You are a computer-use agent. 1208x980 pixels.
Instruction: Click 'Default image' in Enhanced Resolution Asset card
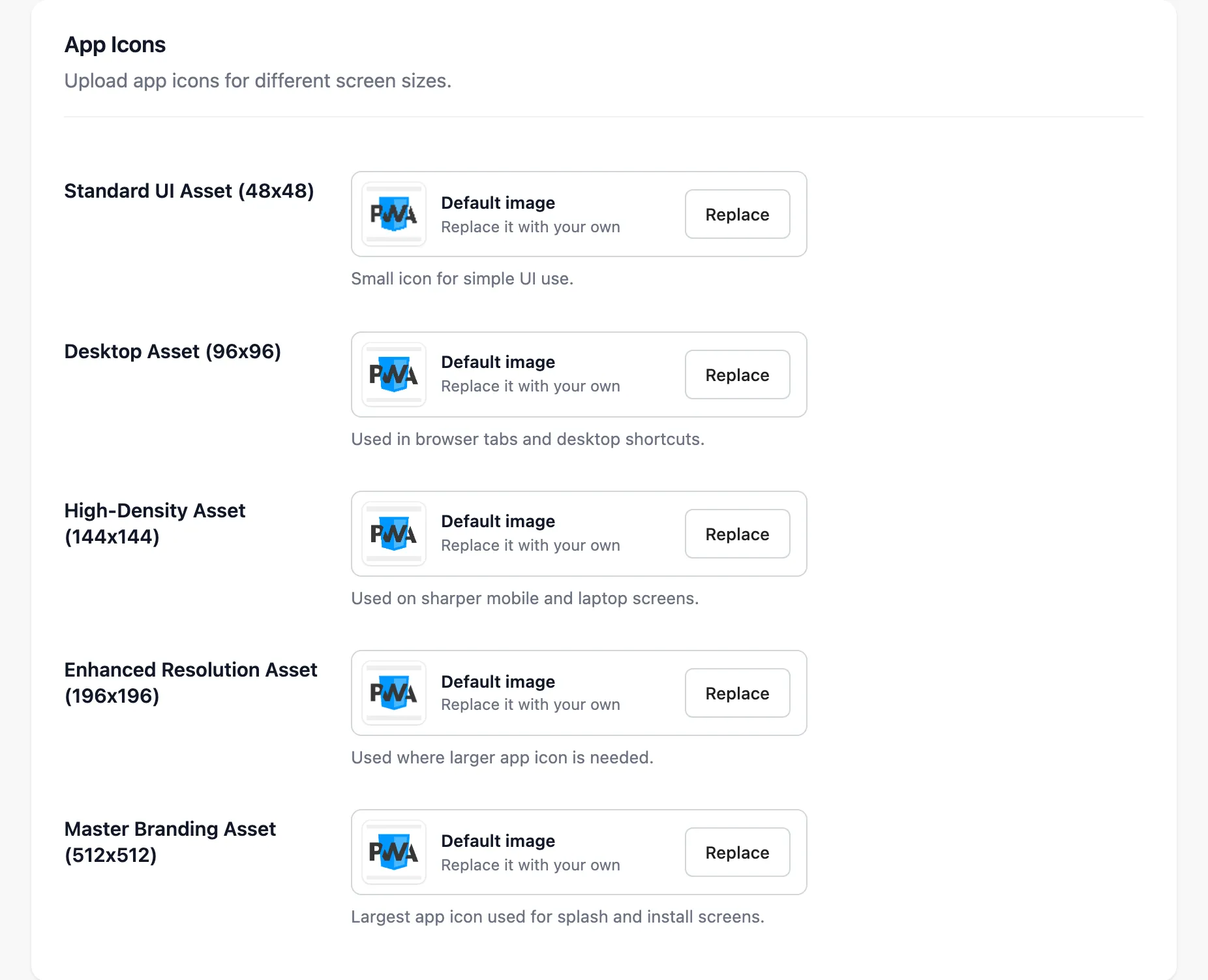click(498, 682)
